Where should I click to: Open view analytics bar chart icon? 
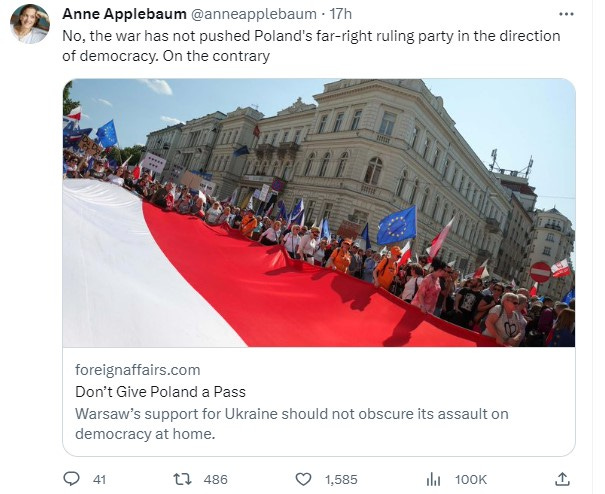[433, 480]
